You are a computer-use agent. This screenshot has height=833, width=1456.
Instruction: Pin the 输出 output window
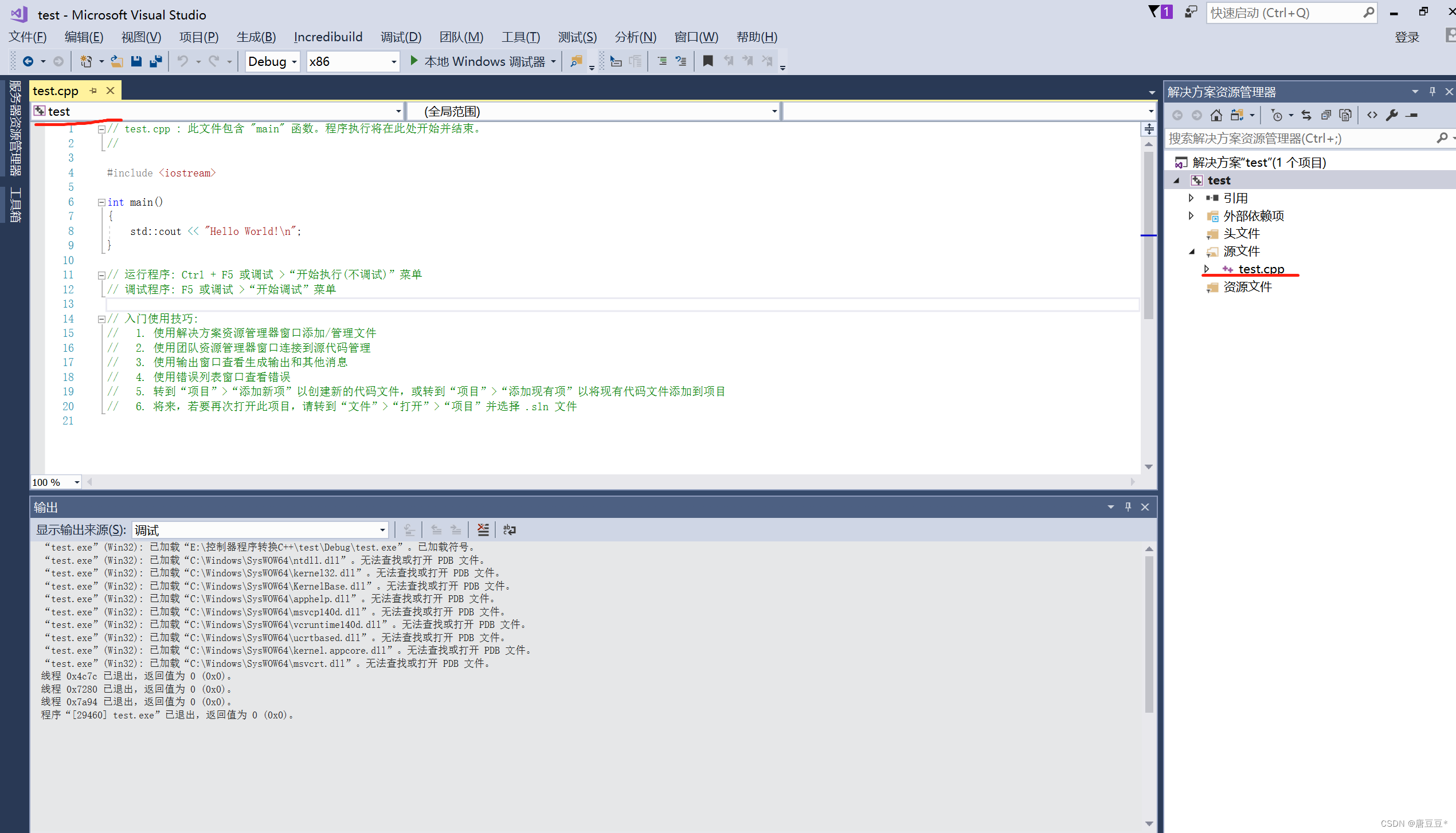pos(1128,507)
